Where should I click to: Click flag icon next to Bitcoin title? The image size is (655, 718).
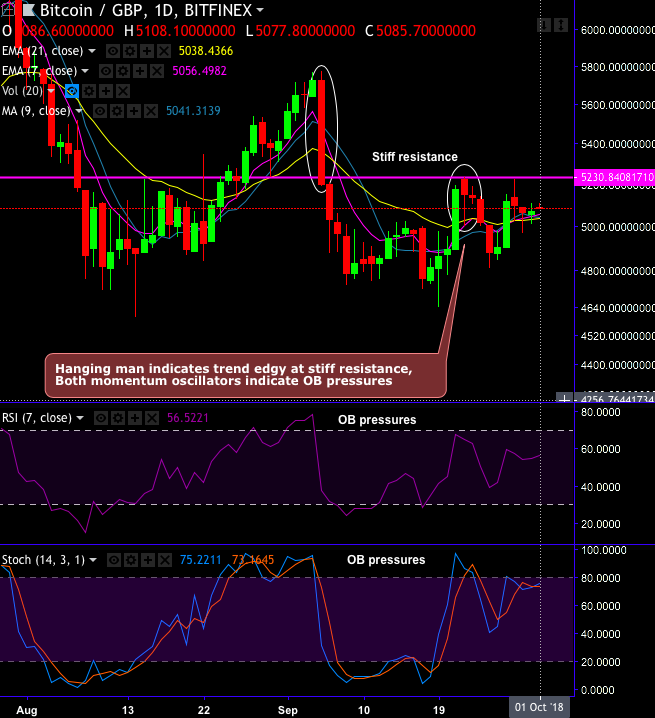coord(29,10)
